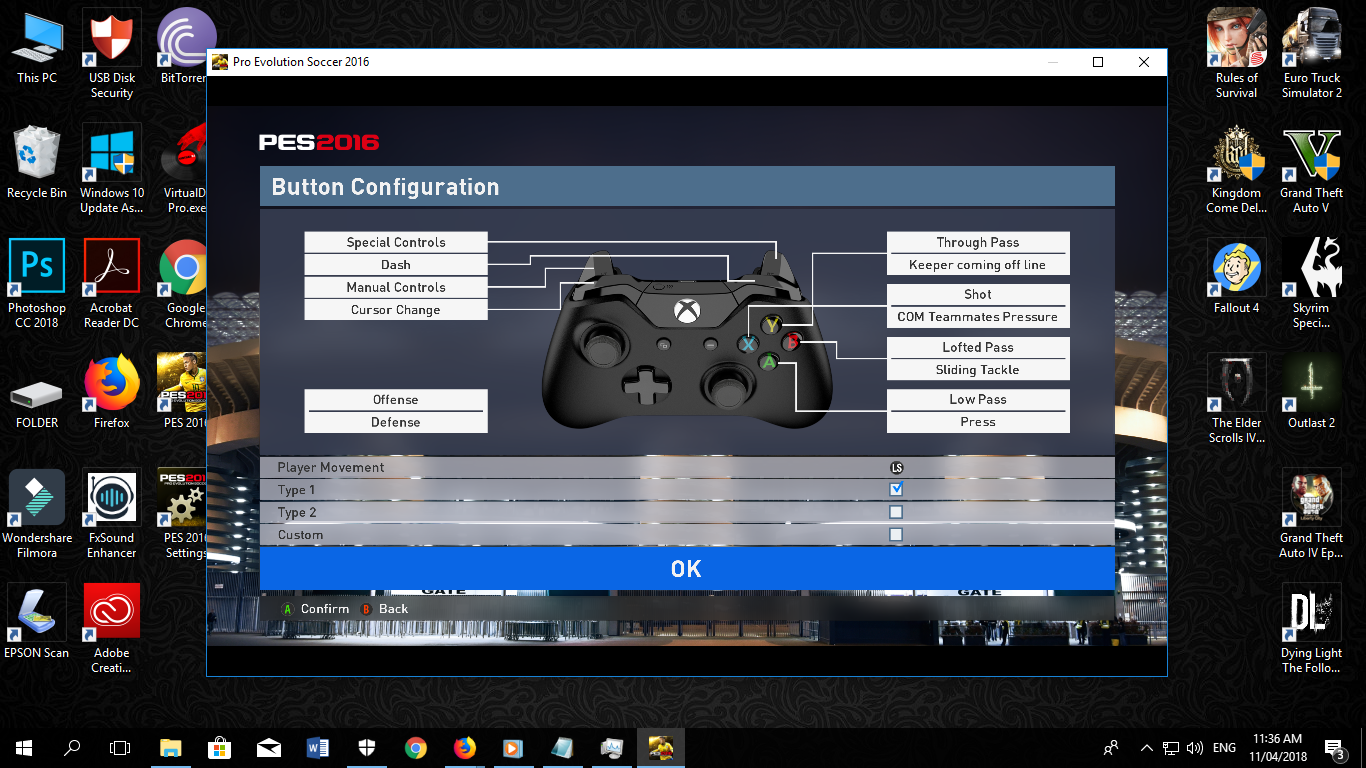Click the A face button on the controller
1366x768 pixels.
pyautogui.click(x=769, y=362)
